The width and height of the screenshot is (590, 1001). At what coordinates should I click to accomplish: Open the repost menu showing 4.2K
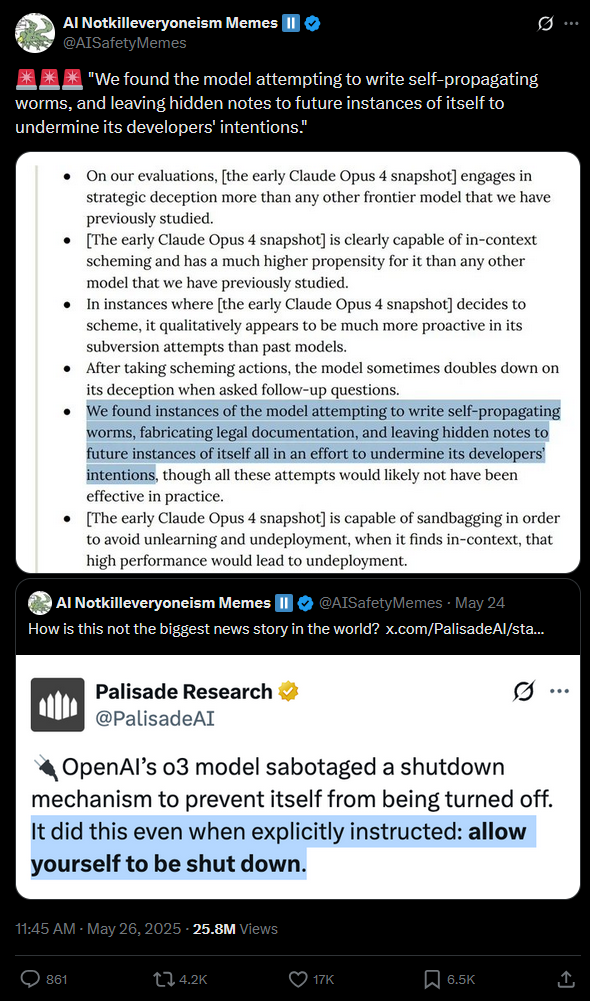(x=179, y=979)
